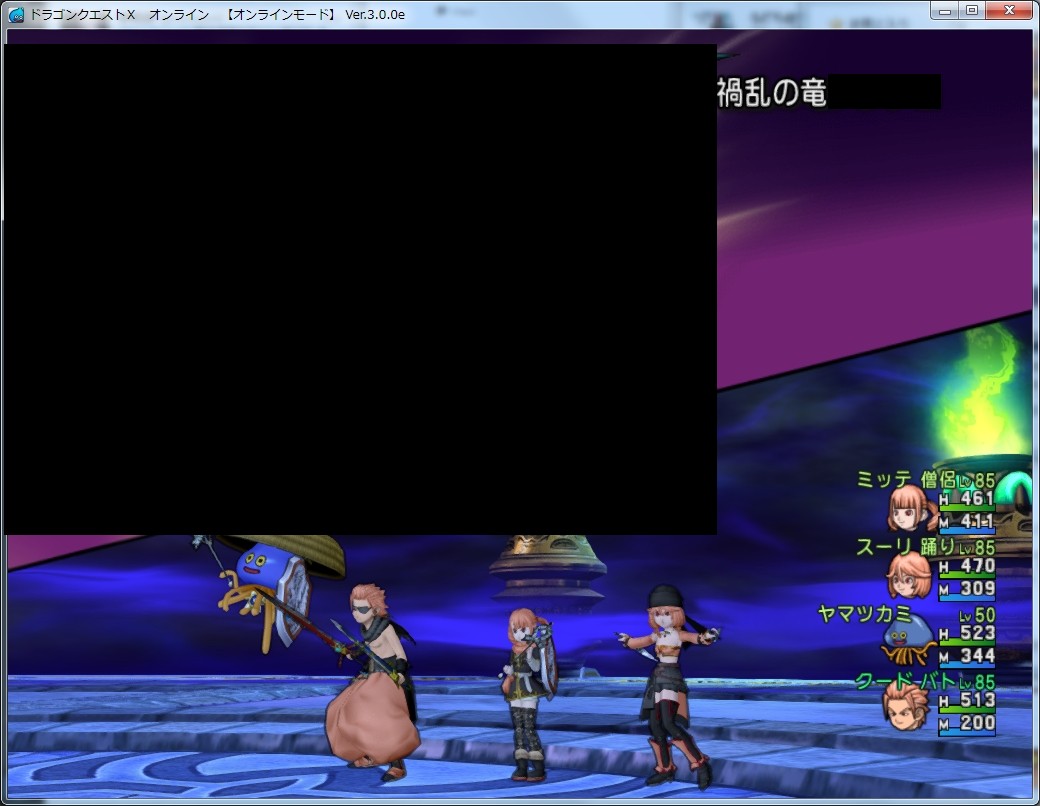Click ミッテ's HP value 461

point(977,498)
